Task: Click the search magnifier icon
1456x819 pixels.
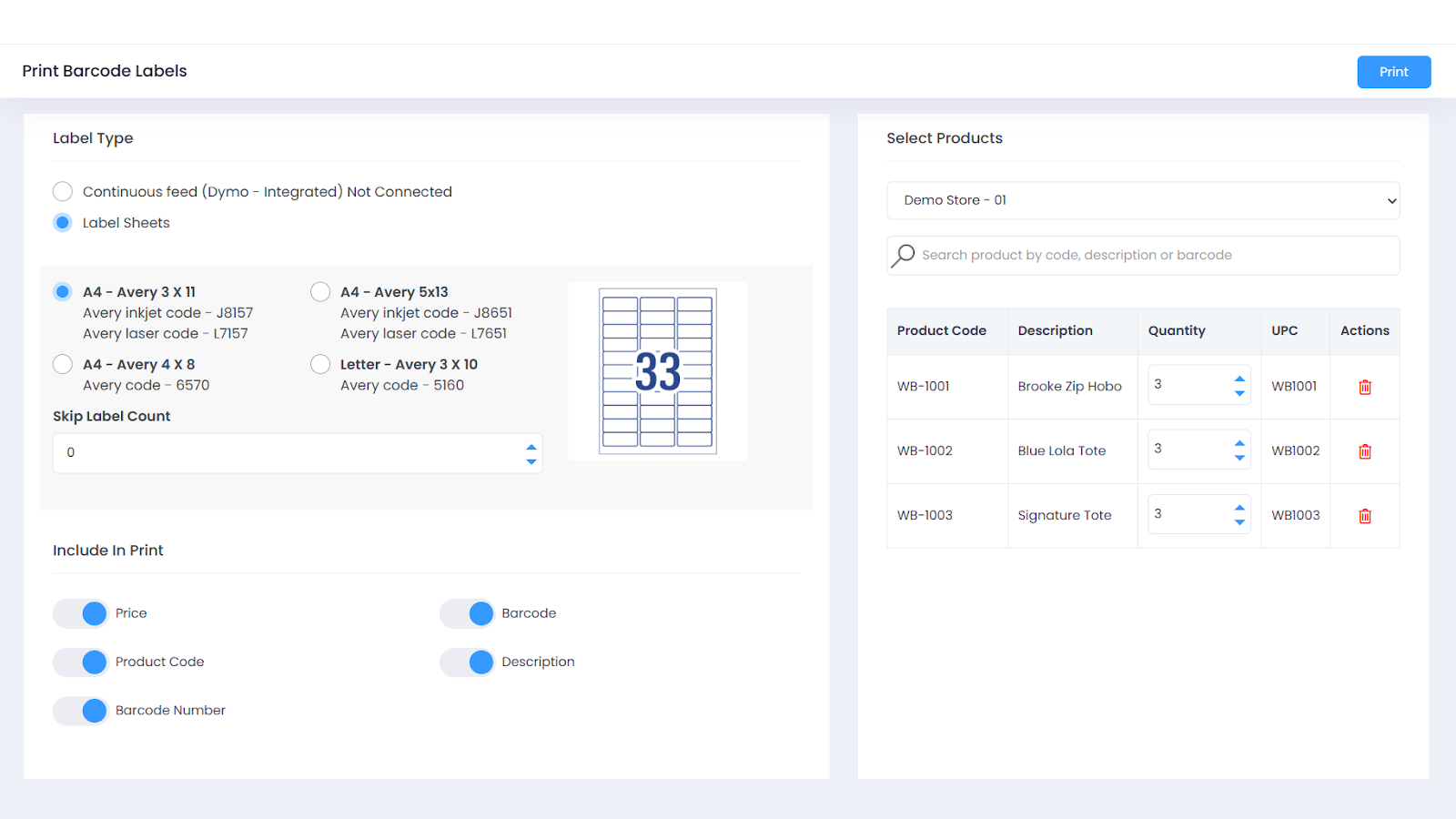Action: tap(903, 256)
